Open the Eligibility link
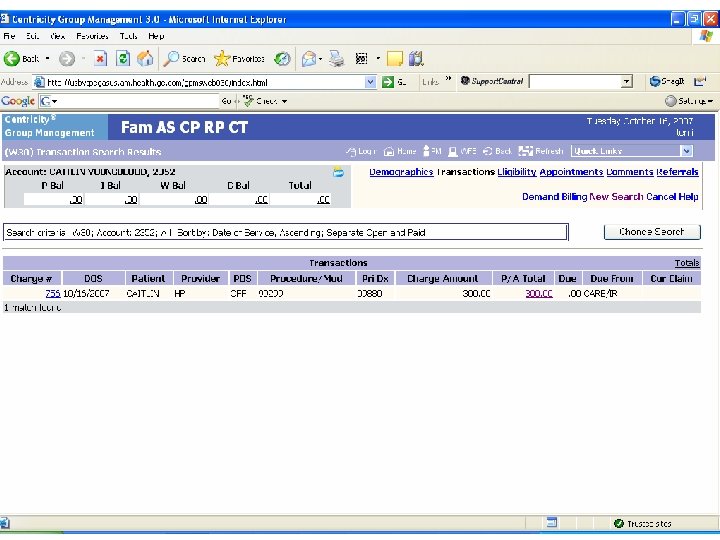The image size is (720, 540). pos(517,172)
